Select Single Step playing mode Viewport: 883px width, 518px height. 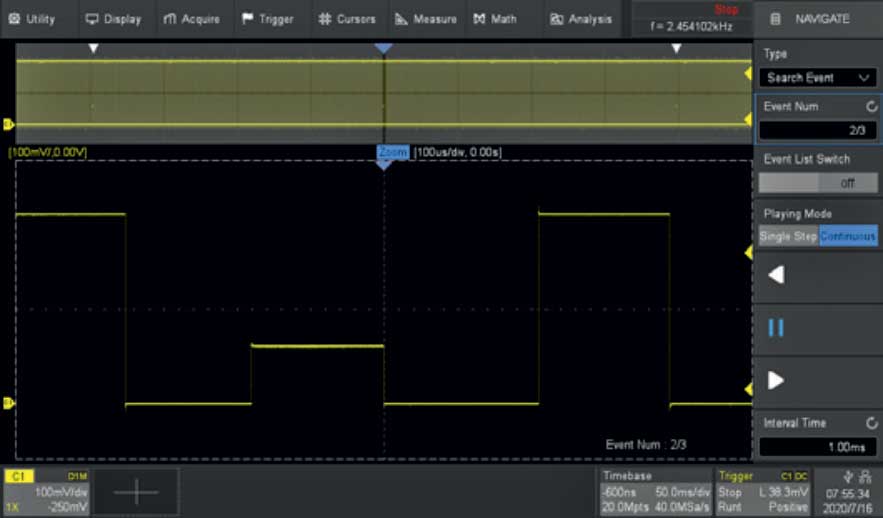pos(788,237)
